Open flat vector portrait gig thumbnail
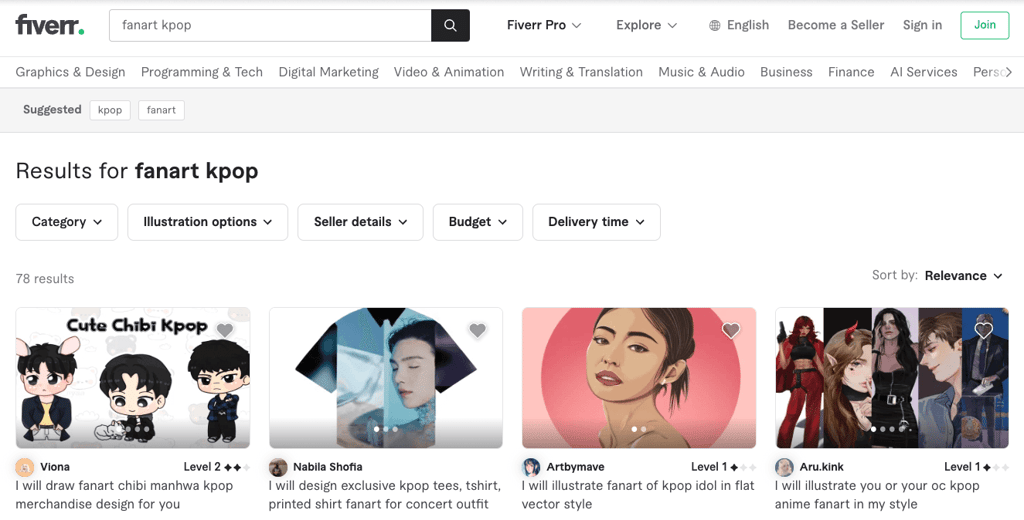1024x520 pixels. tap(639, 378)
